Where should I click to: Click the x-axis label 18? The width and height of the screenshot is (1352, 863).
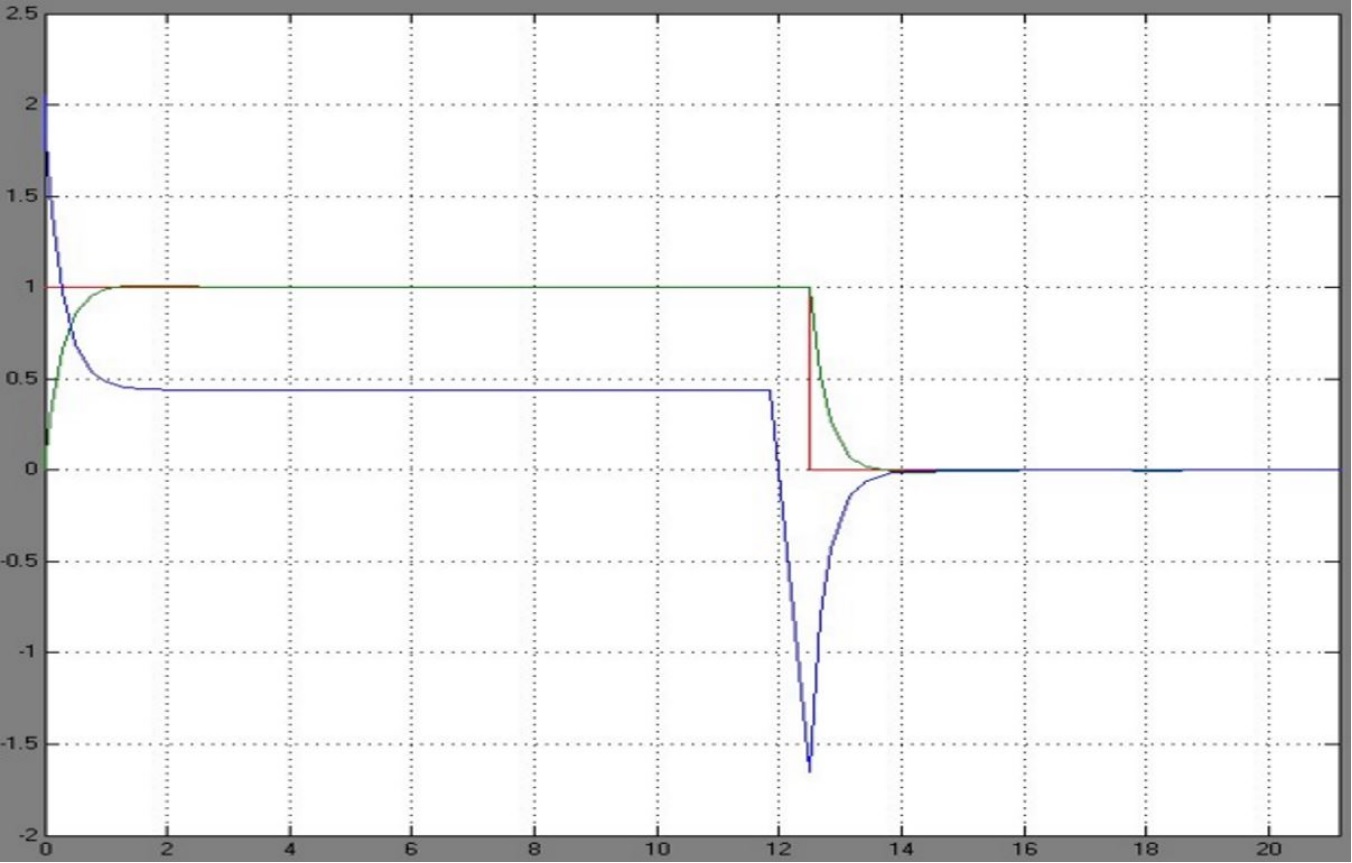coord(1147,852)
